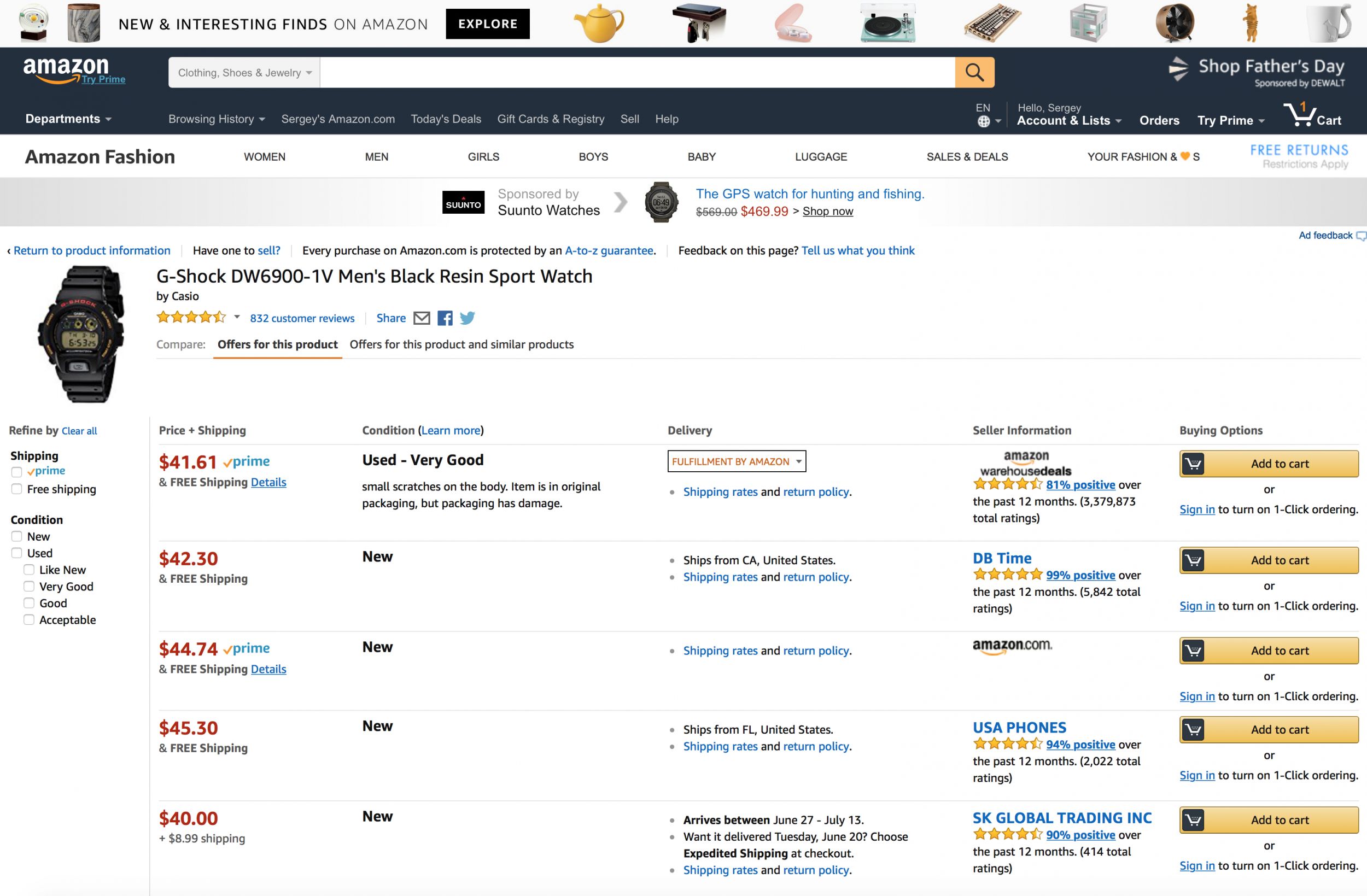Expand the Departments dropdown
Screen dimensions: 1367x896
click(68, 119)
